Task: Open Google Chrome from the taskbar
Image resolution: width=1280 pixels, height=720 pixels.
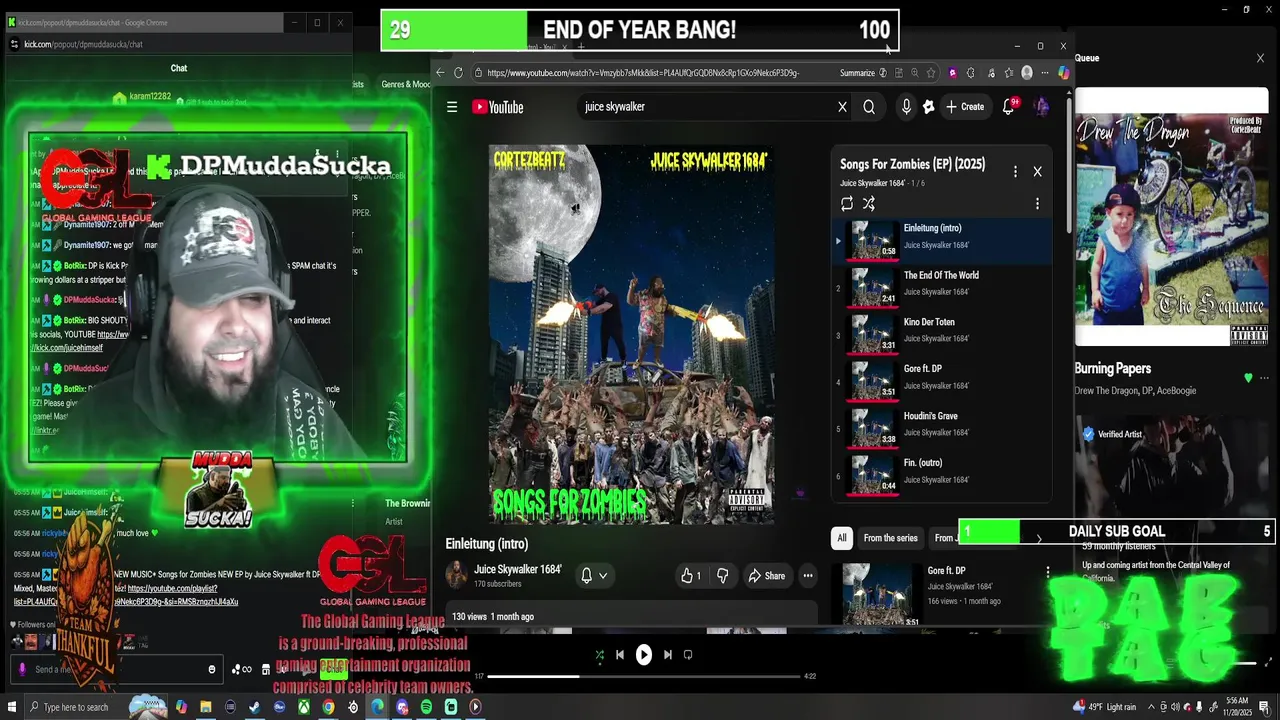Action: (x=328, y=707)
